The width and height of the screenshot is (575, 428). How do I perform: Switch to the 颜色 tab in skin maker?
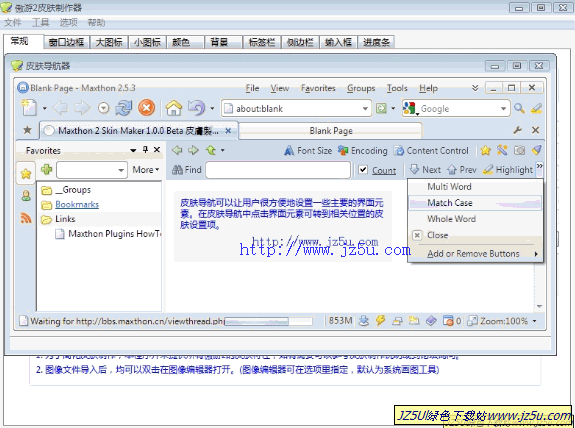[185, 42]
